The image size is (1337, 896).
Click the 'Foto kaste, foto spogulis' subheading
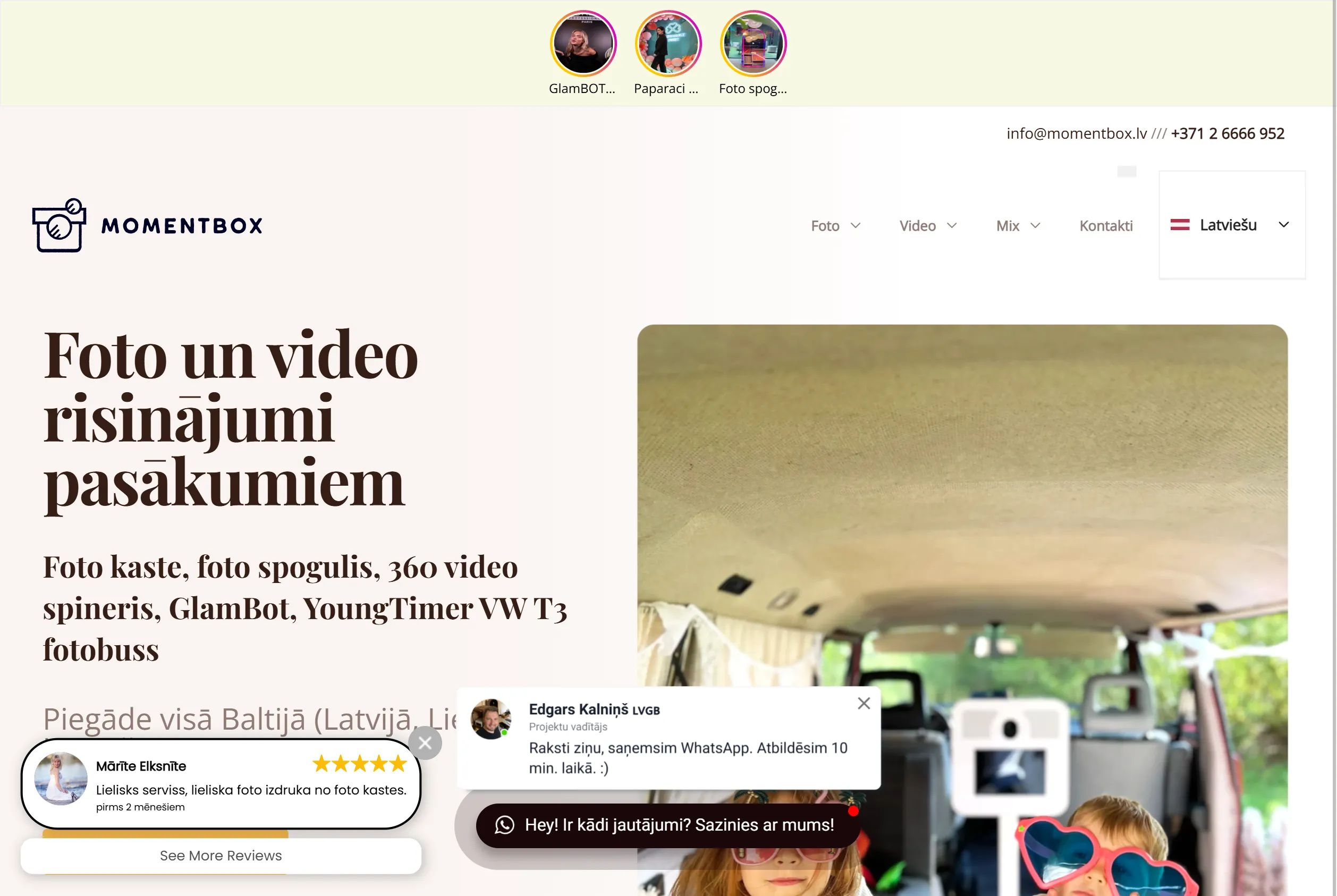tap(305, 608)
